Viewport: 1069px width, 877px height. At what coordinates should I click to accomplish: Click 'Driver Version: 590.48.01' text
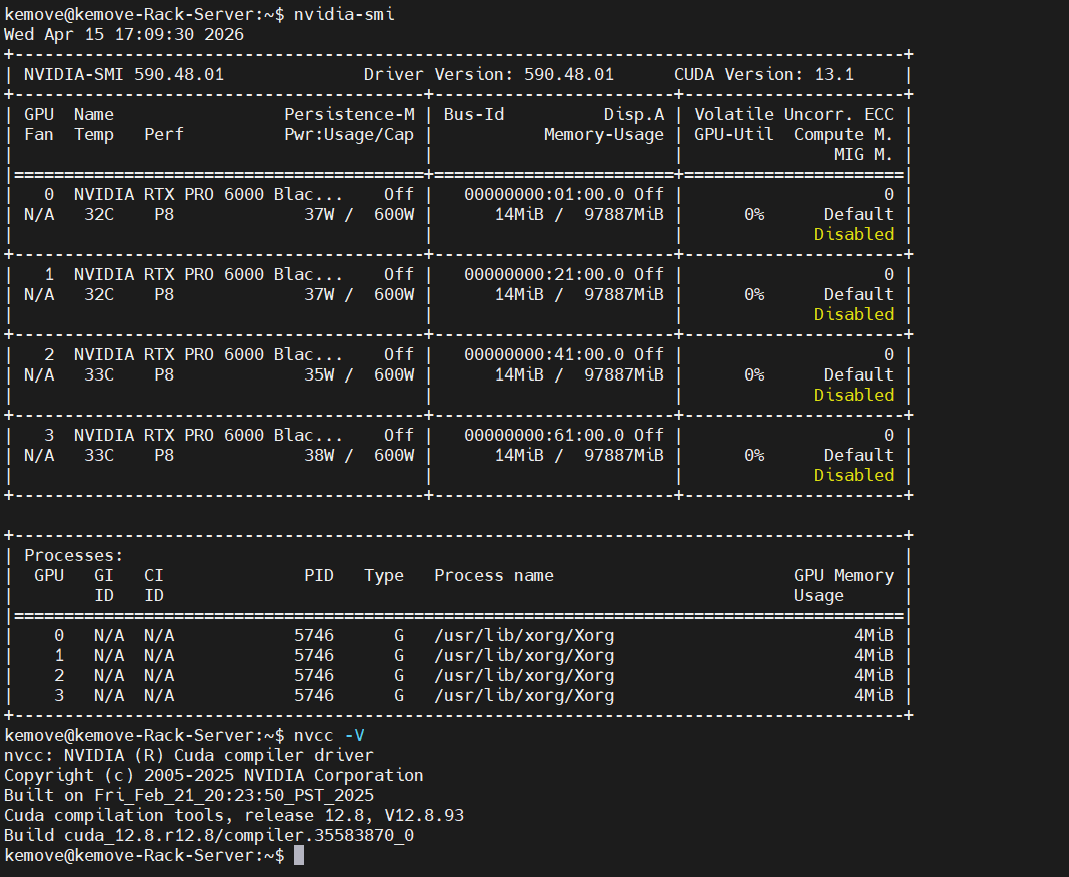488,74
